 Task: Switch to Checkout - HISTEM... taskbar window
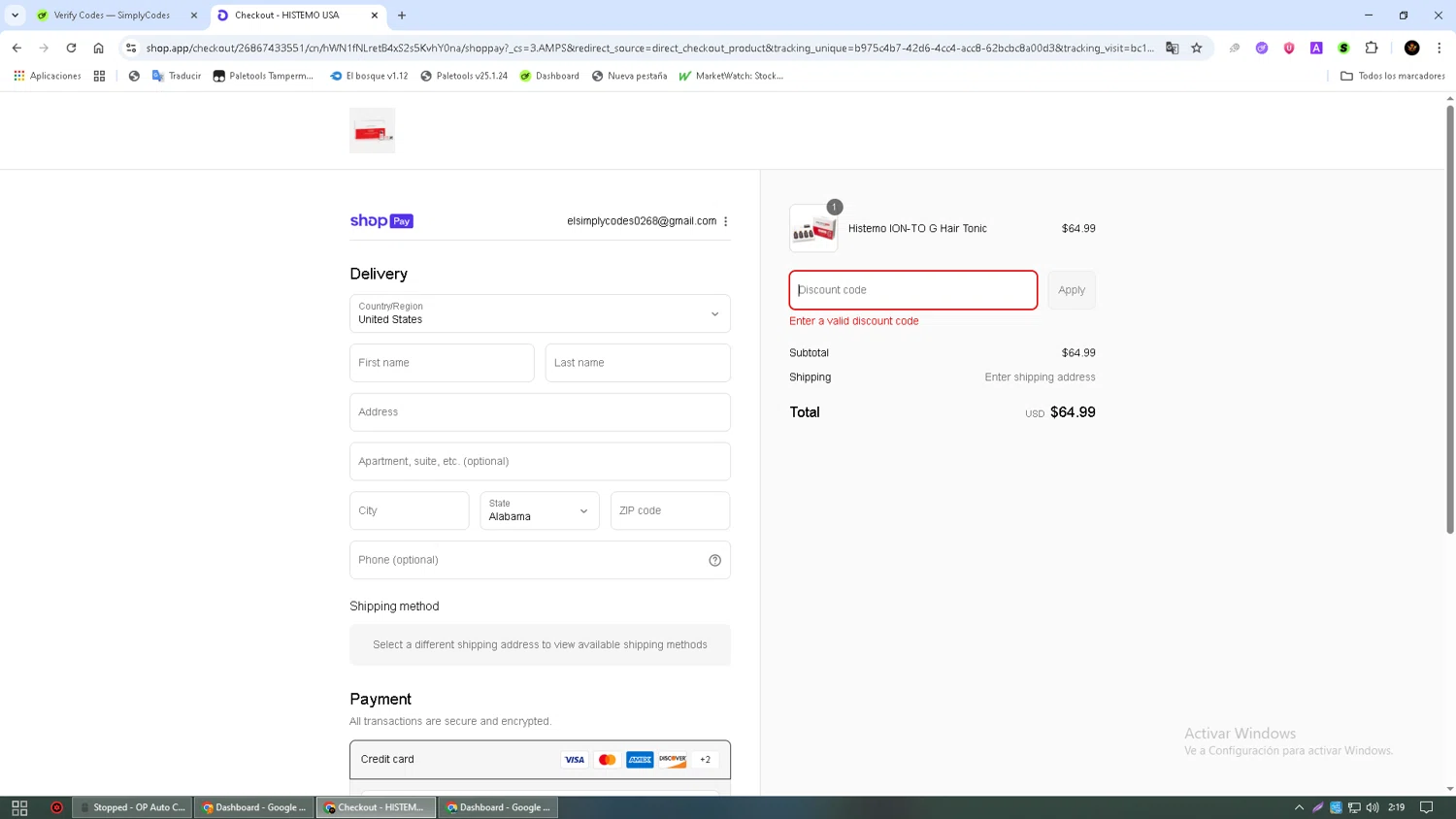click(375, 807)
